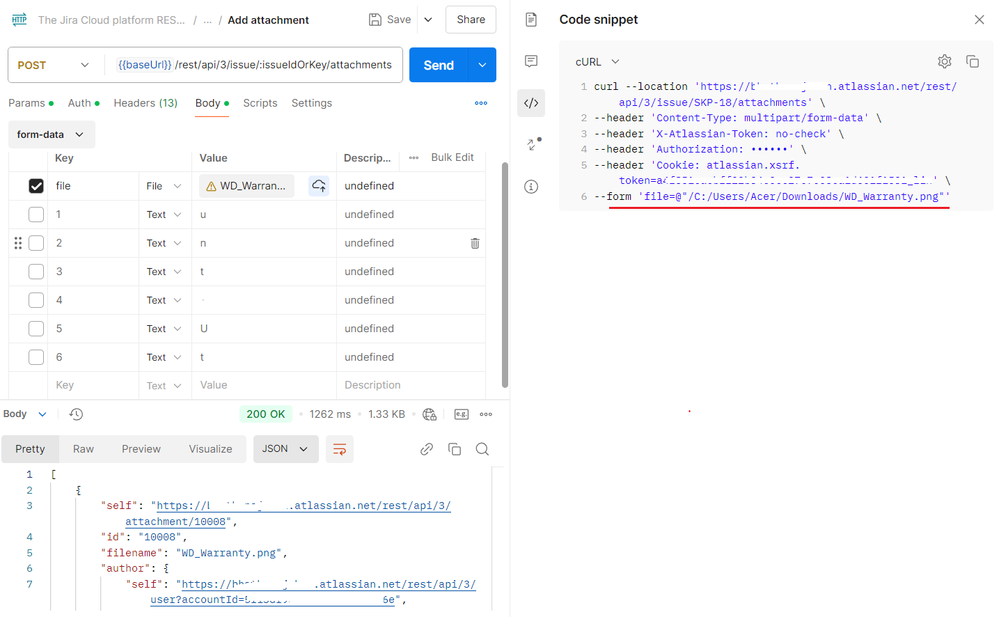The width and height of the screenshot is (999, 617).
Task: Open the Send options arrow
Action: [x=482, y=65]
